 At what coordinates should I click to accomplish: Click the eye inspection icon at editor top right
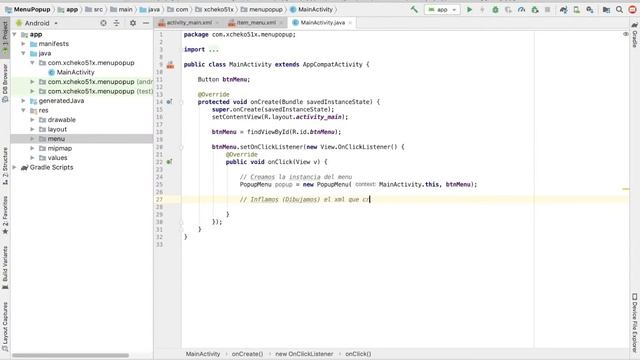coord(625,34)
